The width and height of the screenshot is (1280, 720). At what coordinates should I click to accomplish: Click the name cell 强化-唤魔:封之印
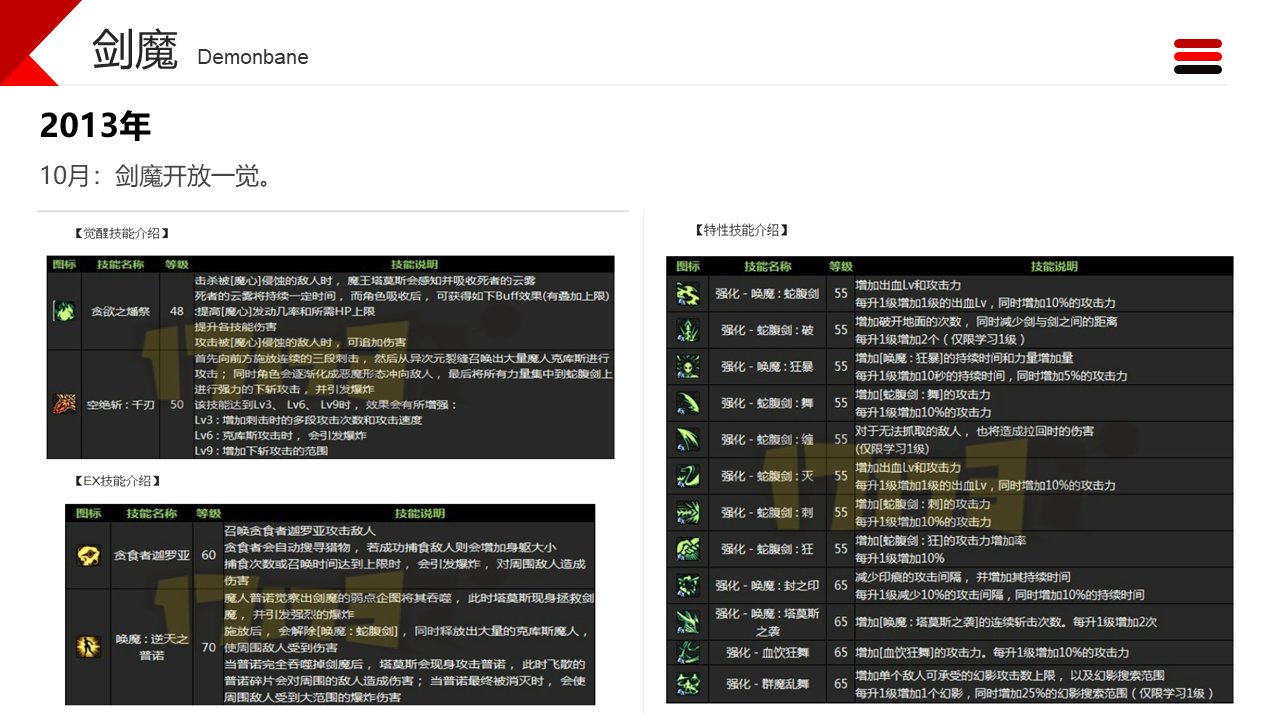point(767,585)
